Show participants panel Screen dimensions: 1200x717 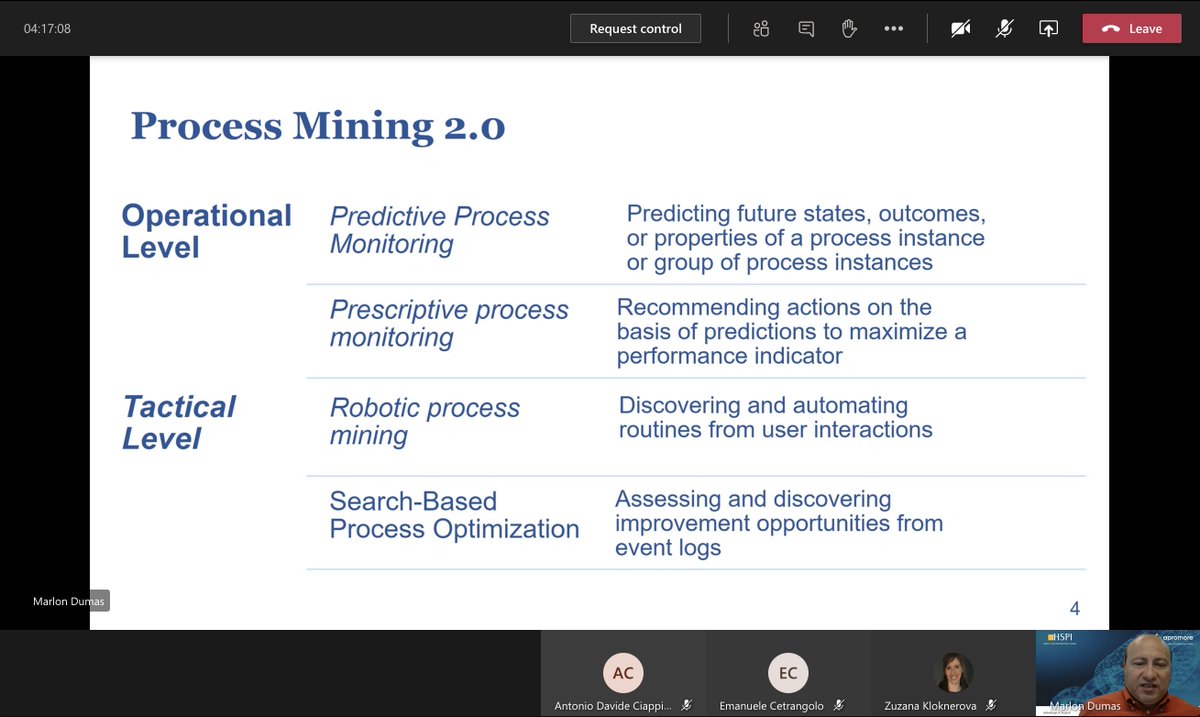click(761, 29)
